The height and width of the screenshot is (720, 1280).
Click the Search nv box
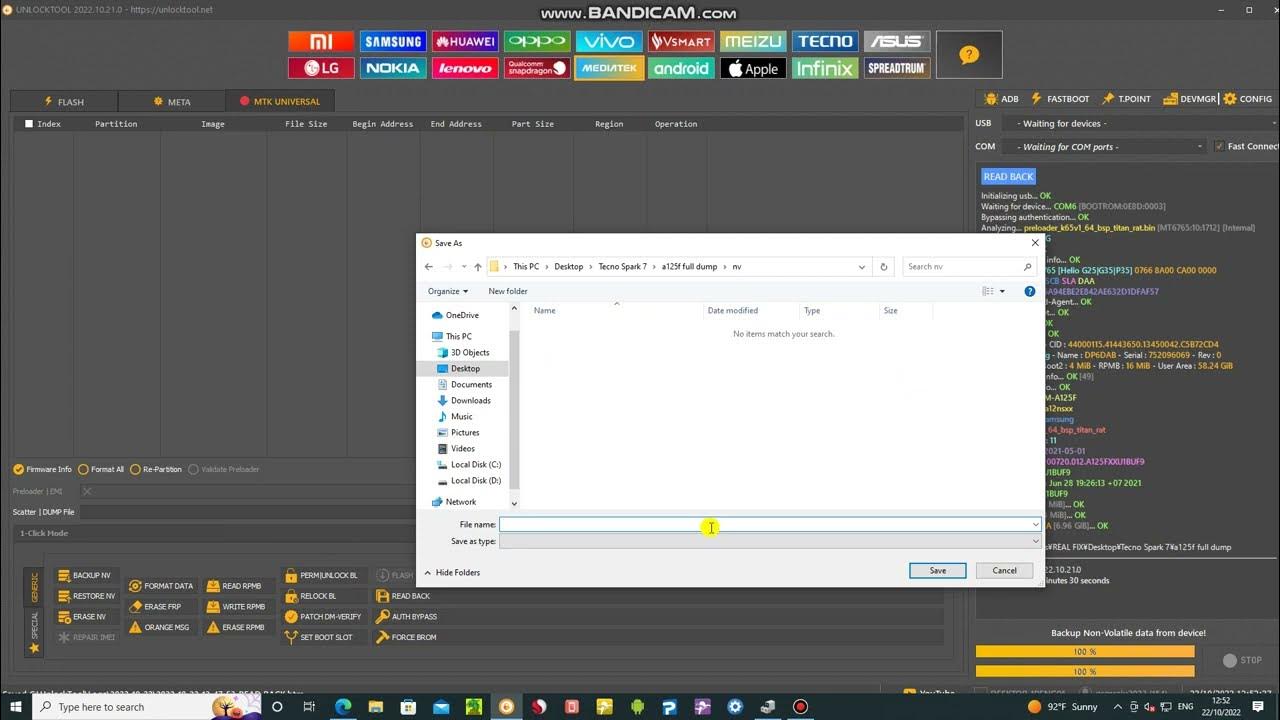pyautogui.click(x=968, y=267)
